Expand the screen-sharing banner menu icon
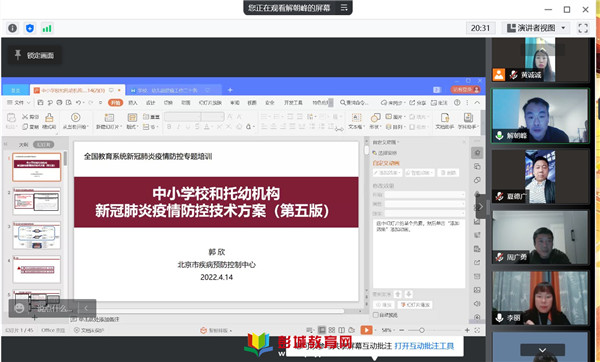The height and width of the screenshot is (362, 600). click(344, 7)
